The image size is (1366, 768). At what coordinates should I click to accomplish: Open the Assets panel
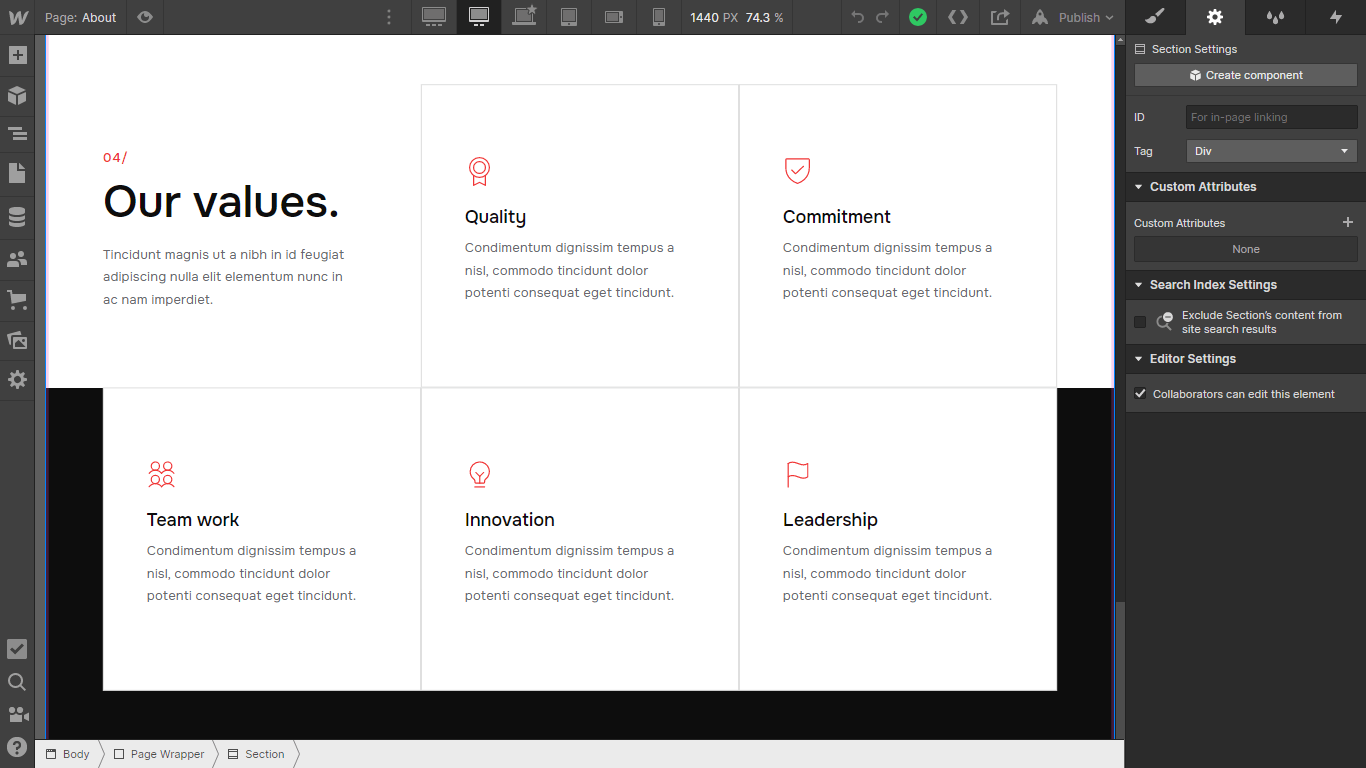[x=17, y=340]
